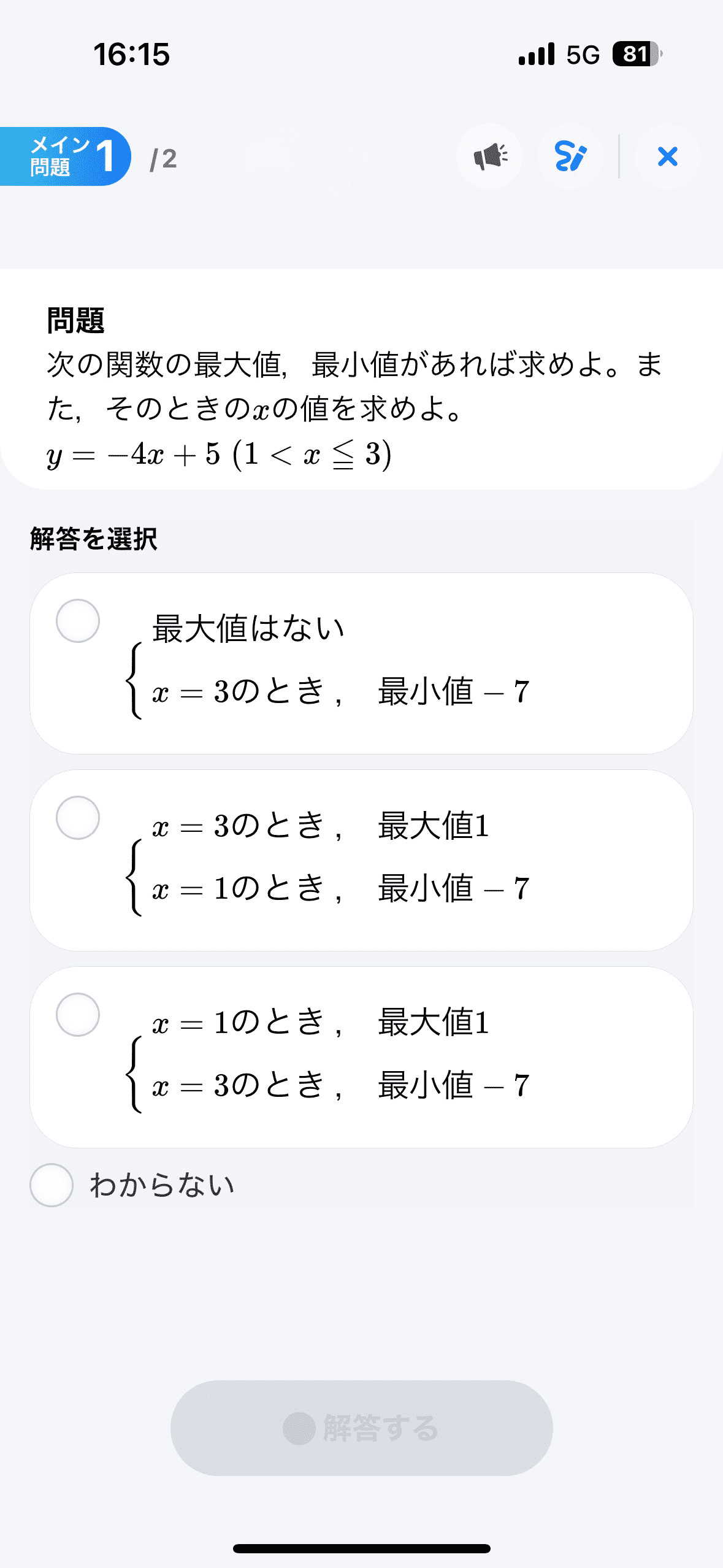Screen dimensions: 723x1568
Task: Tap the 5G network indicator
Action: tap(583, 55)
